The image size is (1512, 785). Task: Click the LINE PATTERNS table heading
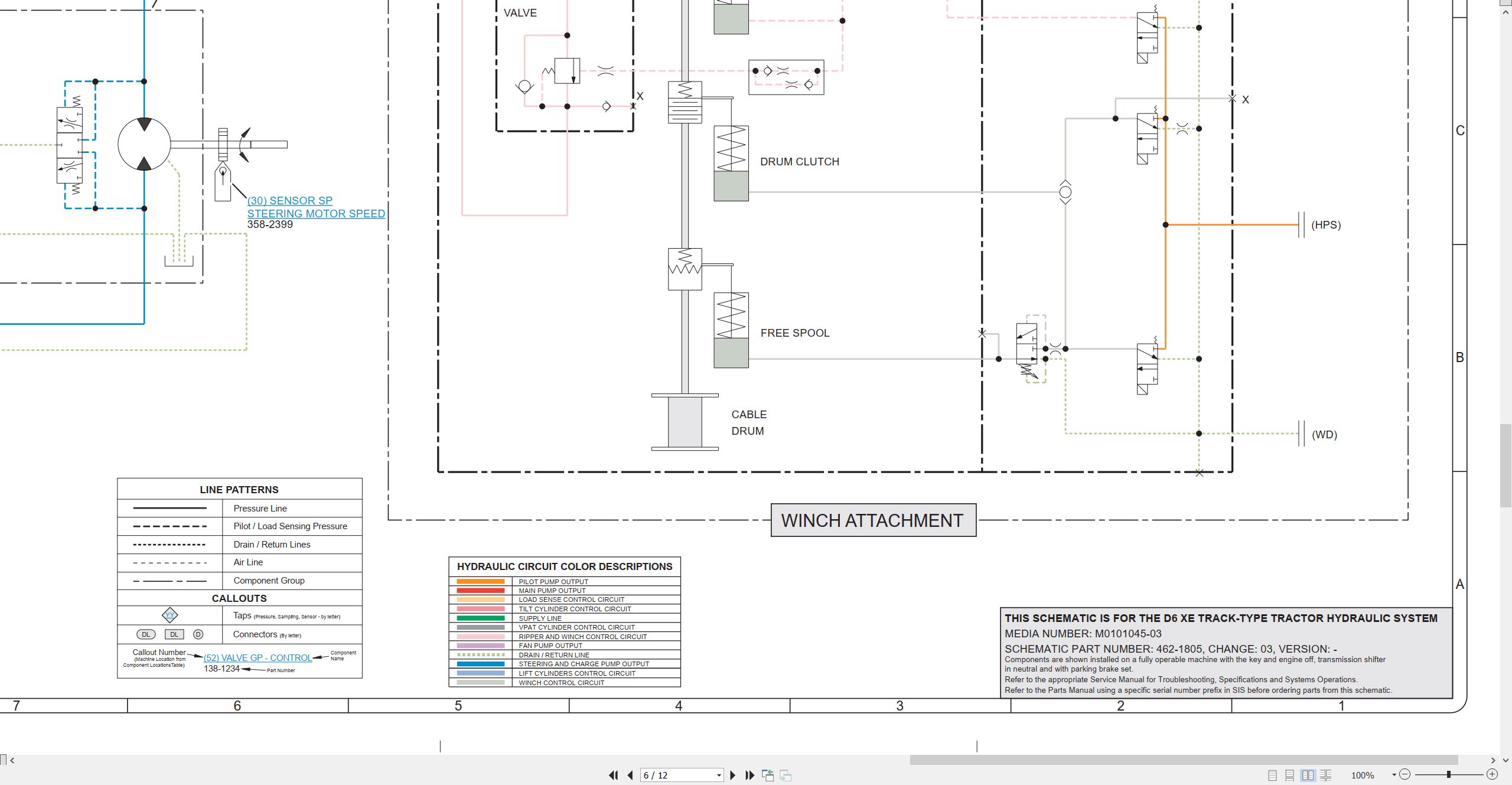tap(239, 490)
